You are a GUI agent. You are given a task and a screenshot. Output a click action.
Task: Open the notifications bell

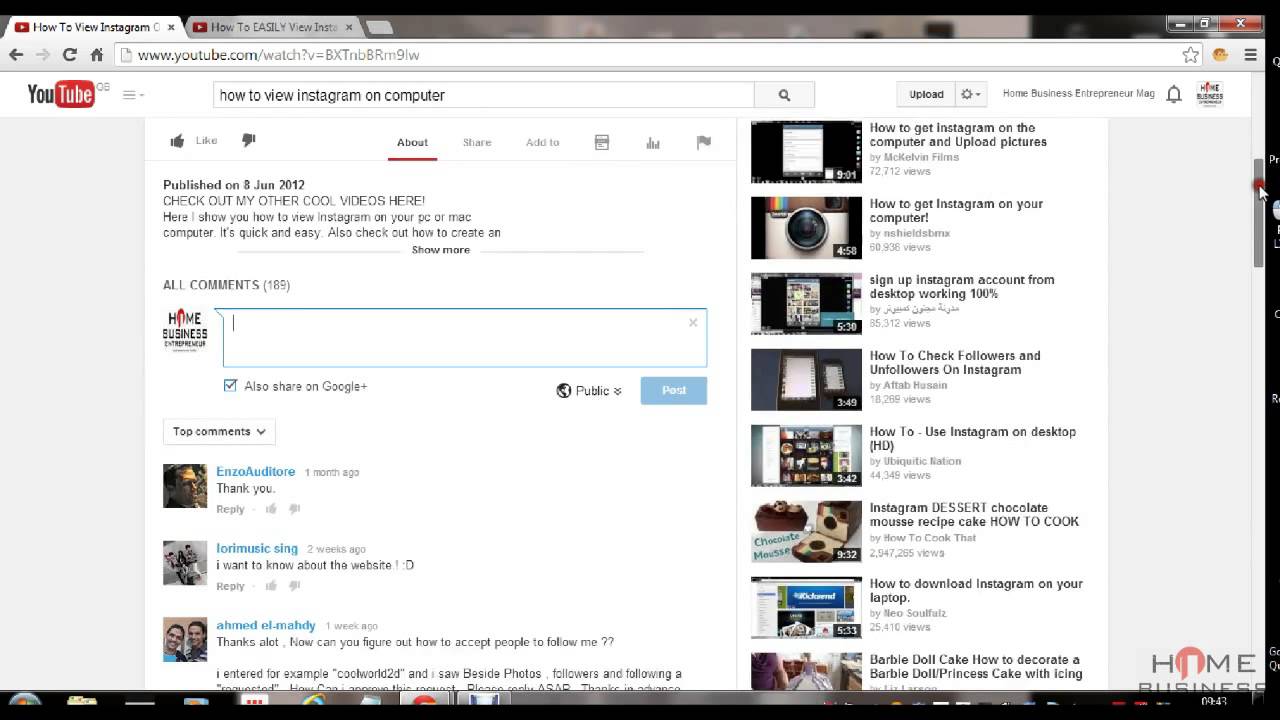[1174, 94]
